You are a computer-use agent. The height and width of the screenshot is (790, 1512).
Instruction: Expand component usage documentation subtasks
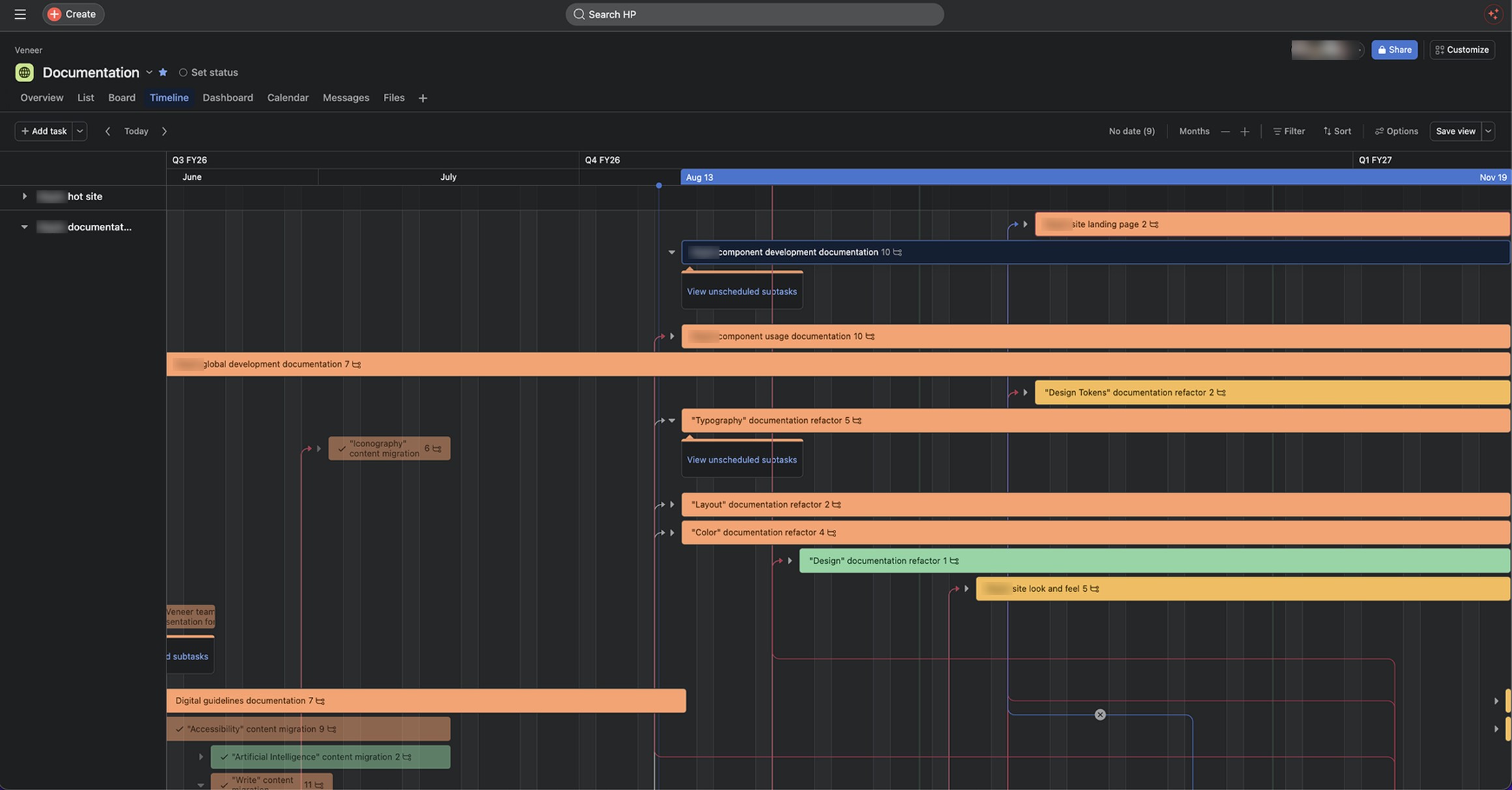tap(672, 336)
